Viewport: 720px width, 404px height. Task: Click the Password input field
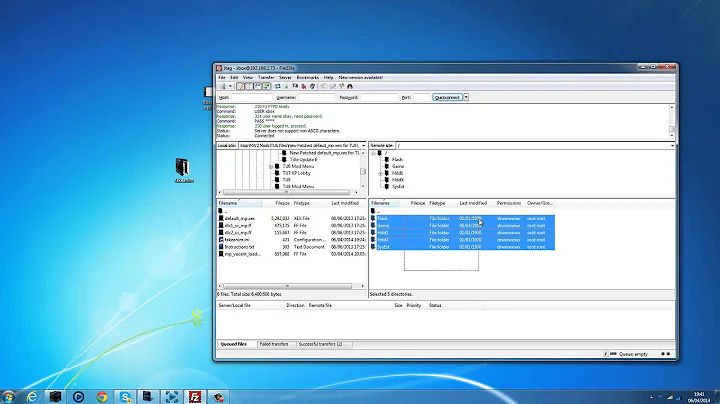point(379,97)
